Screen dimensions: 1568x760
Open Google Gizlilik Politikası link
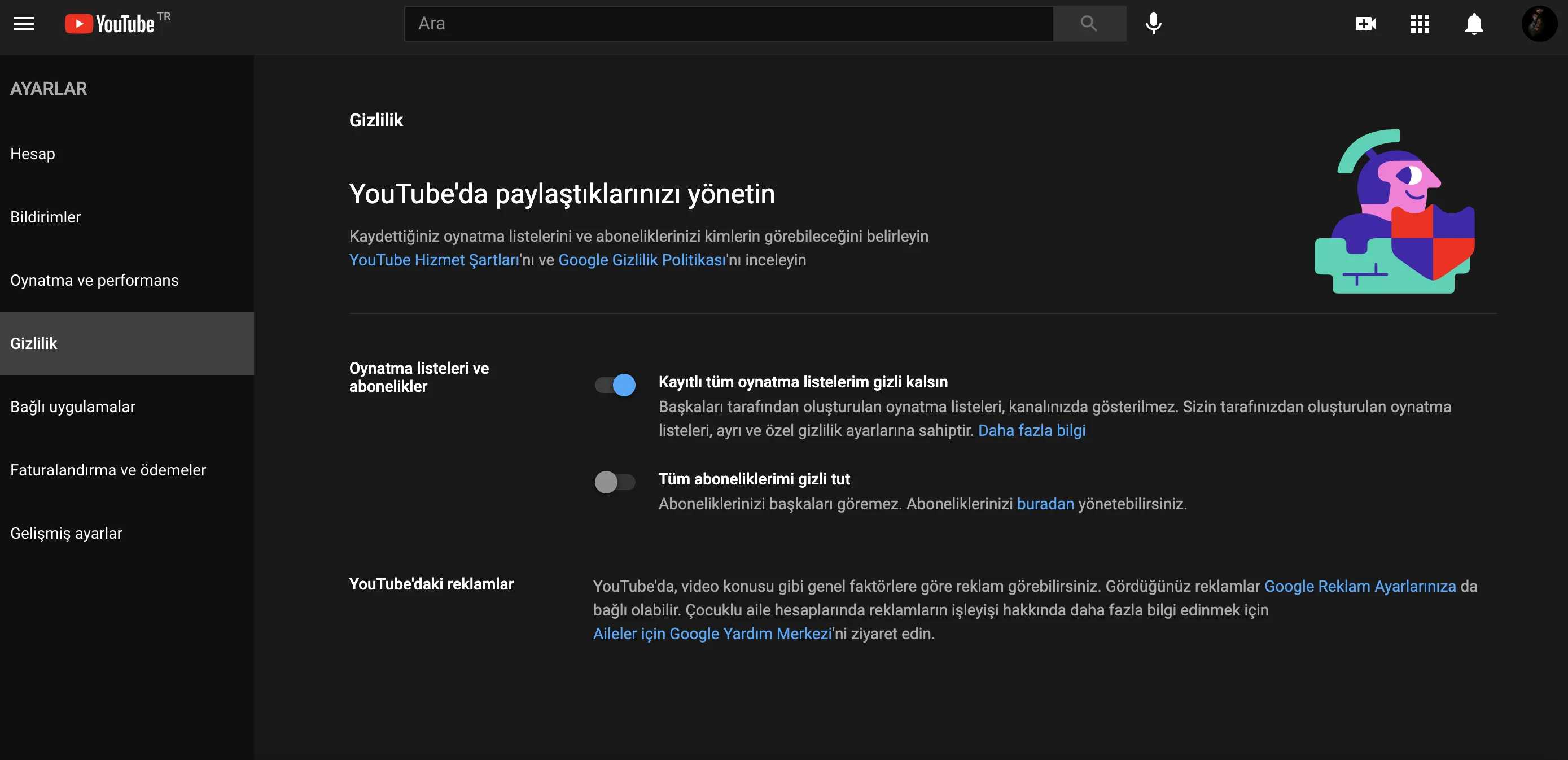tap(642, 260)
